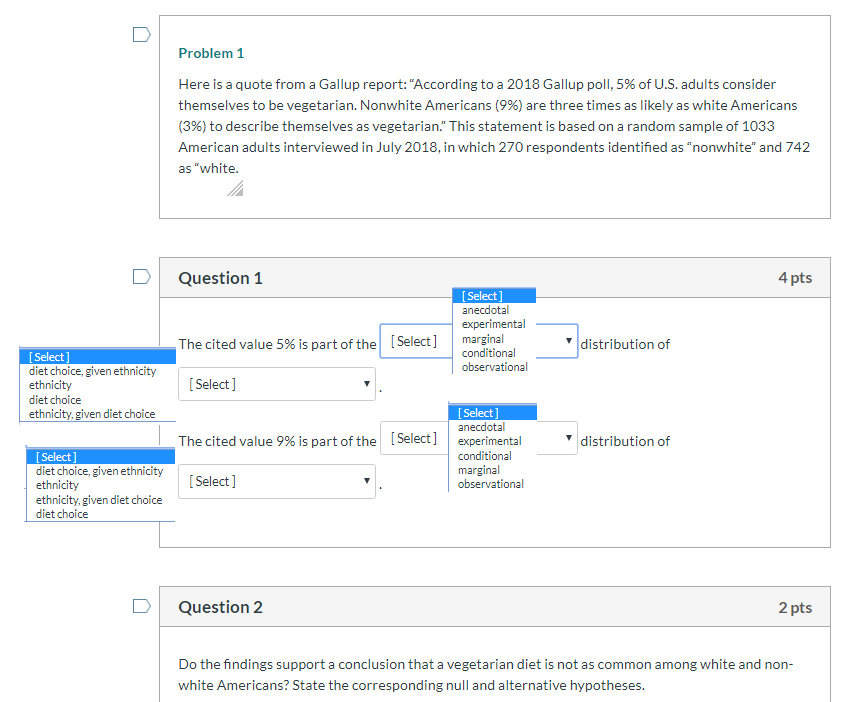Choose "ethnicity, given diet choice" in the upper-left list
Viewport: 854px width, 702px height.
point(92,414)
